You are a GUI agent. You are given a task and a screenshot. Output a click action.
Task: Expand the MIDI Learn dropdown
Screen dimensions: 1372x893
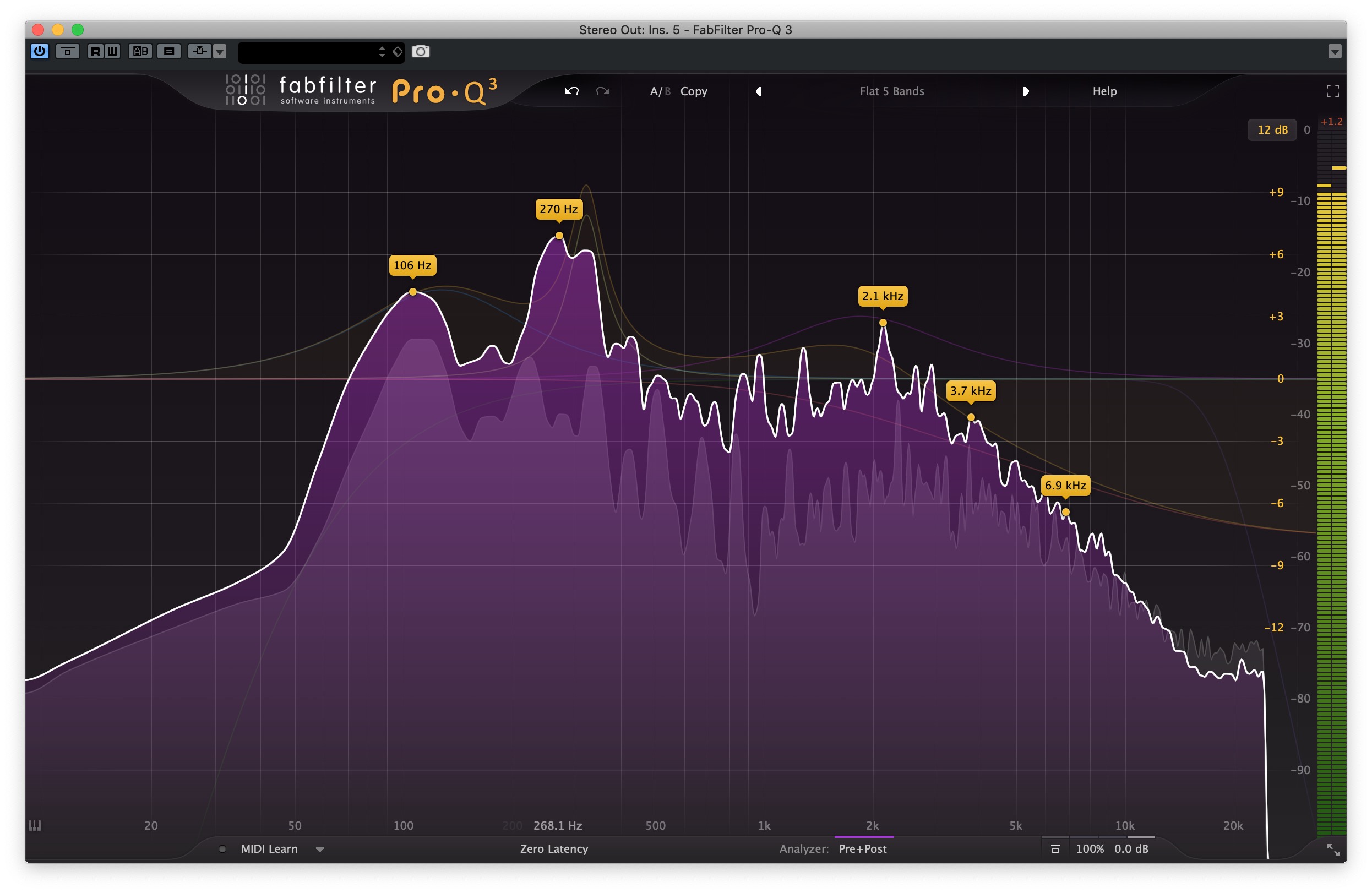pyautogui.click(x=320, y=848)
